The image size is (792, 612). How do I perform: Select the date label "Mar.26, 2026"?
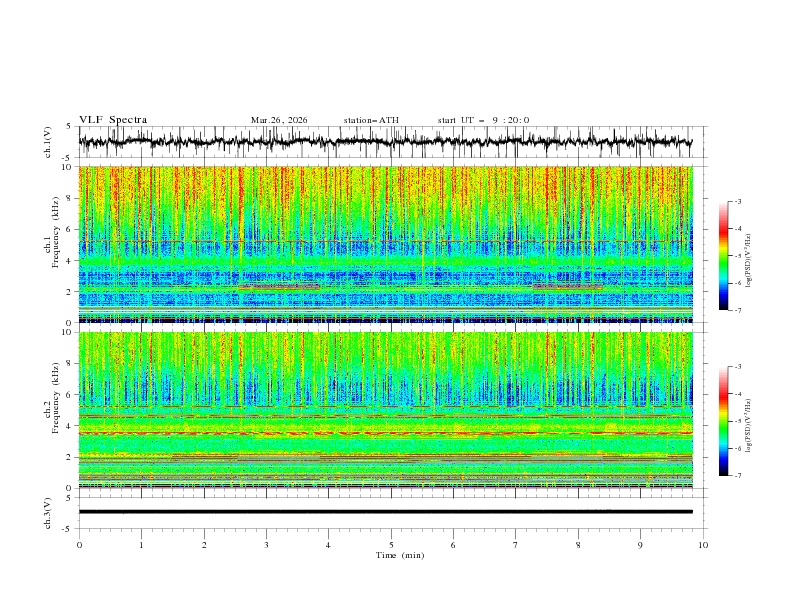click(x=279, y=120)
